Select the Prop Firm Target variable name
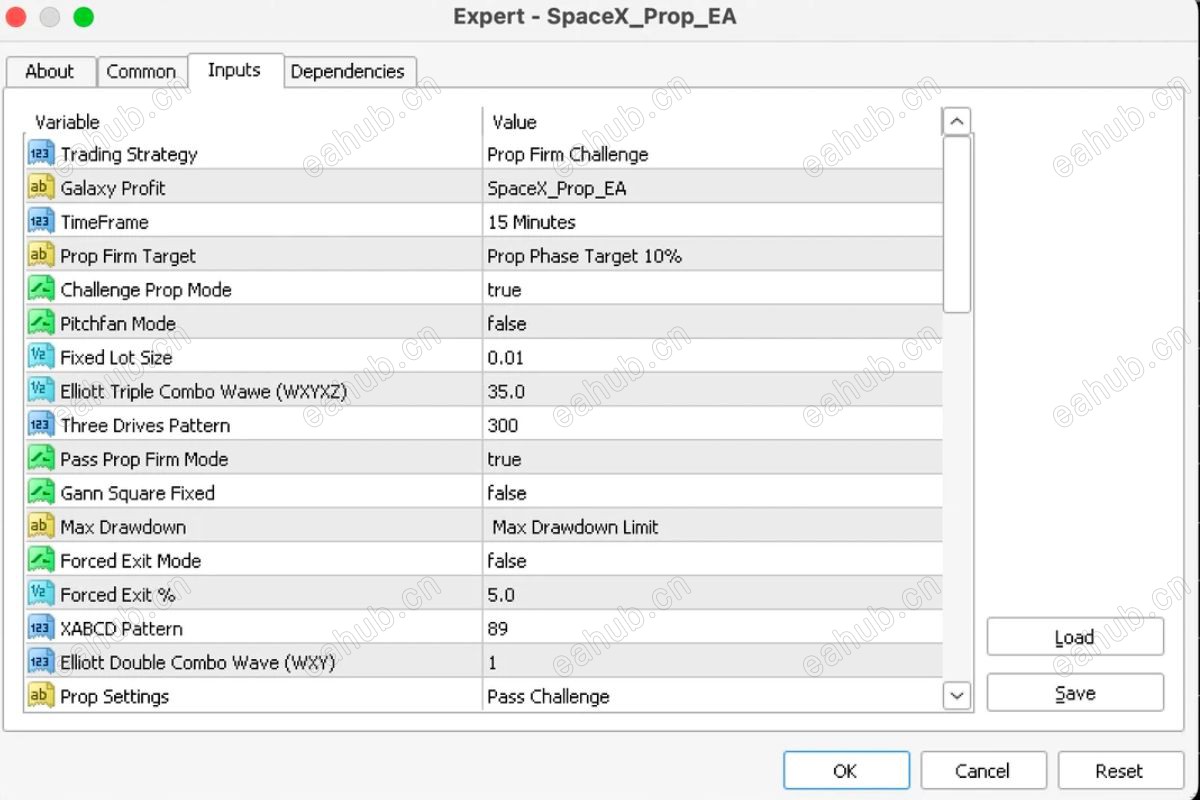 tap(128, 256)
